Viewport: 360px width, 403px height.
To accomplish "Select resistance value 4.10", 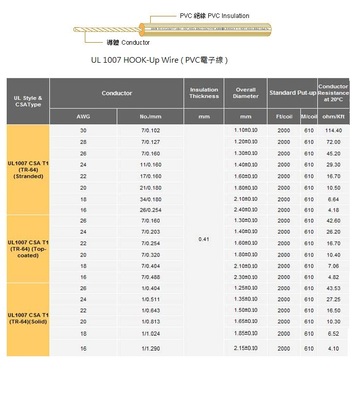I will pos(333,348).
